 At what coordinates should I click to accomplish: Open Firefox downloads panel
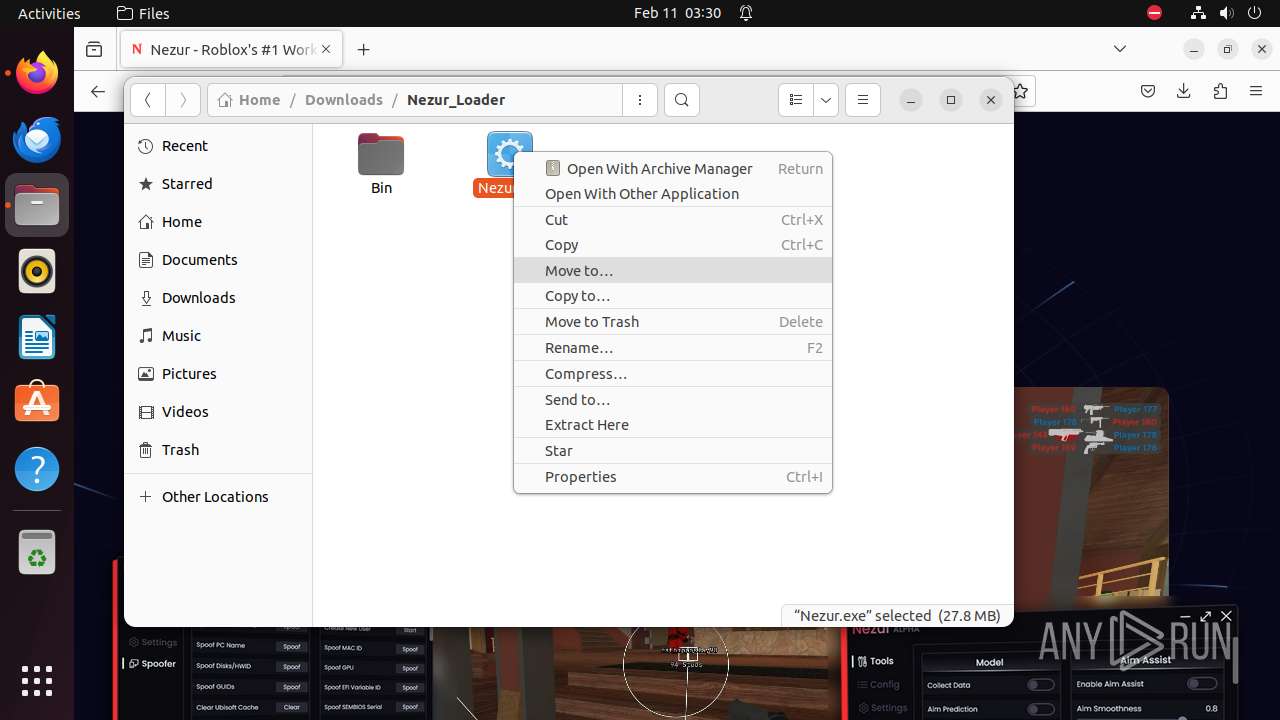pos(1184,91)
